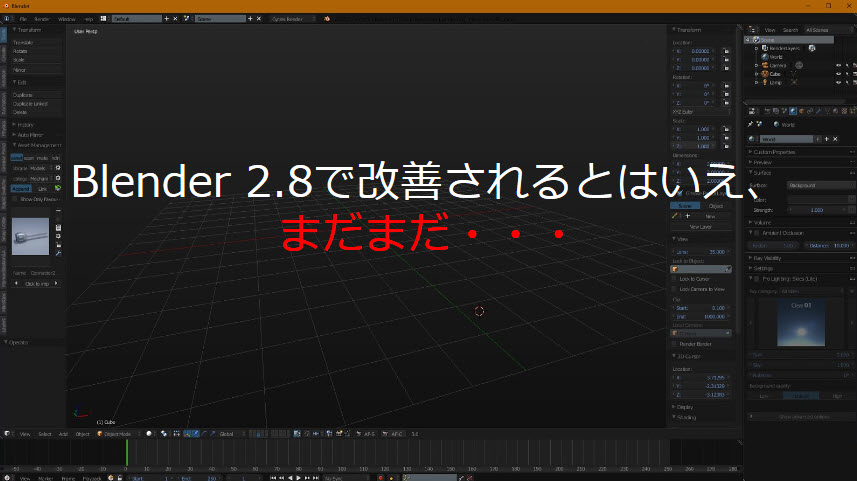Click the Duplicate Linked button
857x481 pixels.
tap(37, 103)
